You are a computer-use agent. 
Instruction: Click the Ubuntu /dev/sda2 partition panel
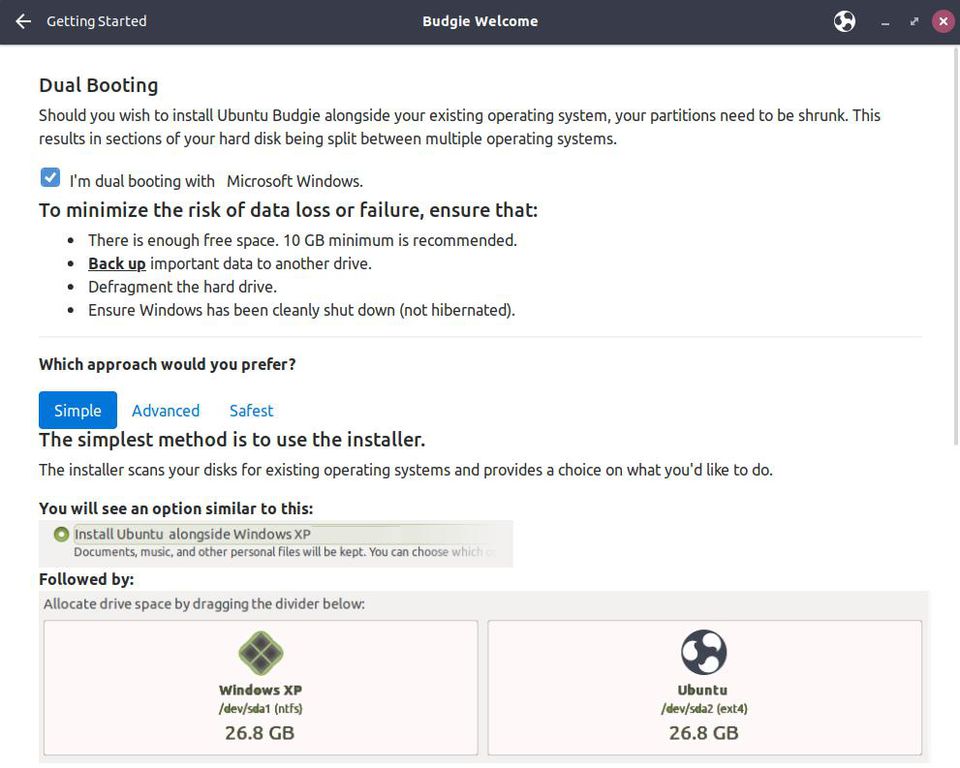click(705, 688)
